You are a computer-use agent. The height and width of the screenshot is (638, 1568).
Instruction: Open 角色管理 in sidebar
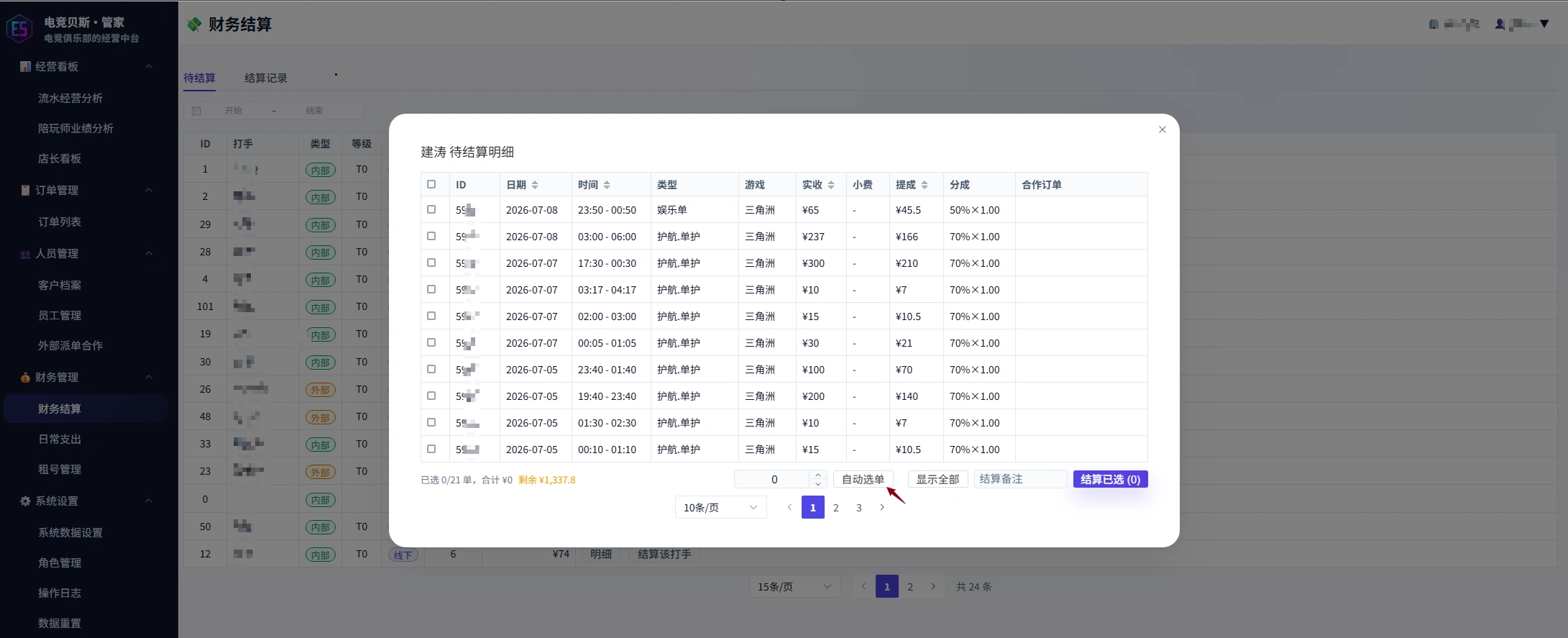[60, 562]
